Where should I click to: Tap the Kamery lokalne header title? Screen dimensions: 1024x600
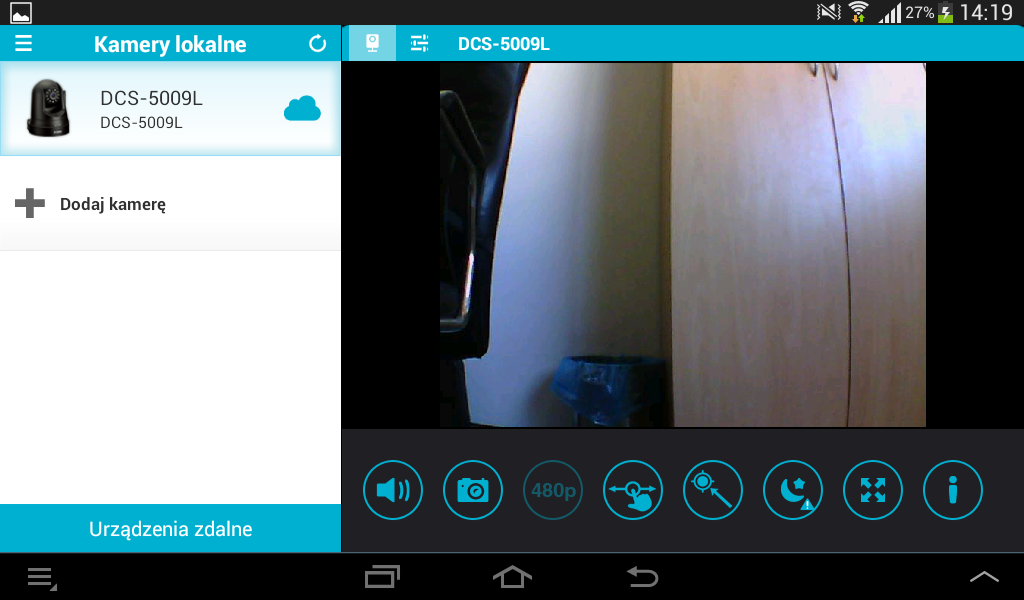tap(170, 44)
